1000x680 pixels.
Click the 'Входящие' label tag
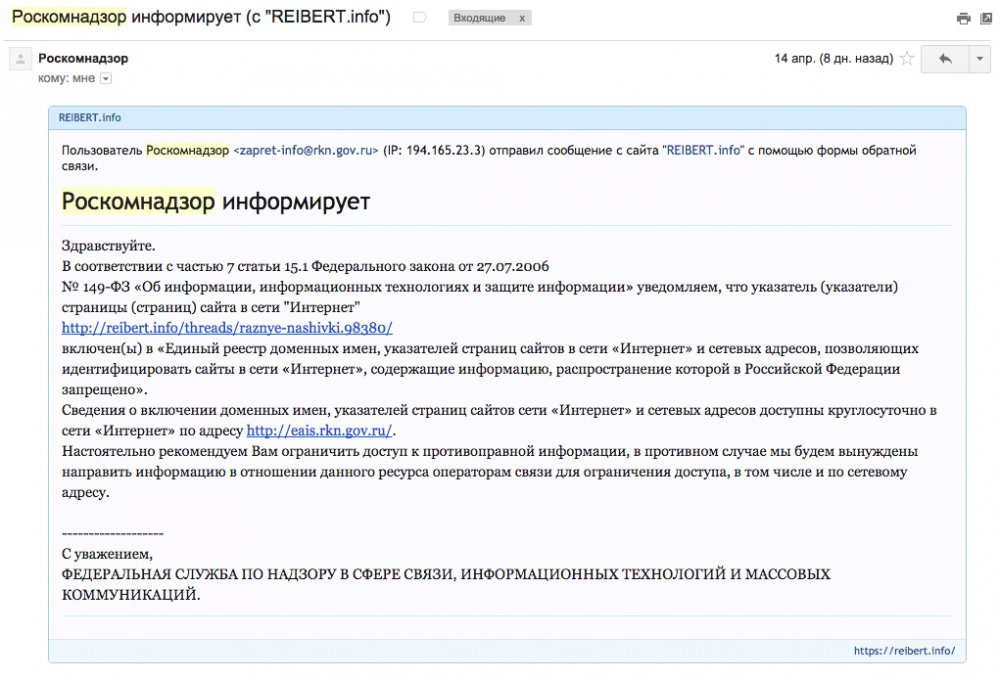479,18
